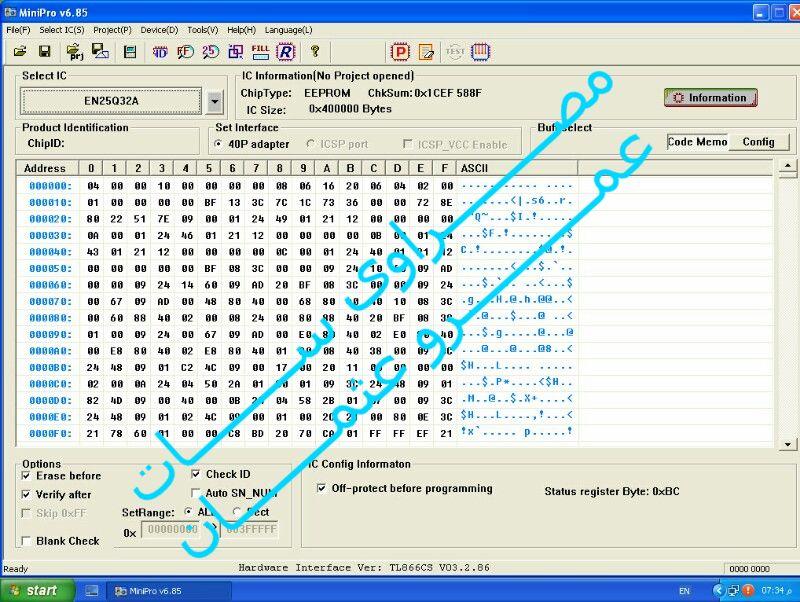Toggle the Blank Check checkbox
This screenshot has width=800, height=602.
(26, 541)
